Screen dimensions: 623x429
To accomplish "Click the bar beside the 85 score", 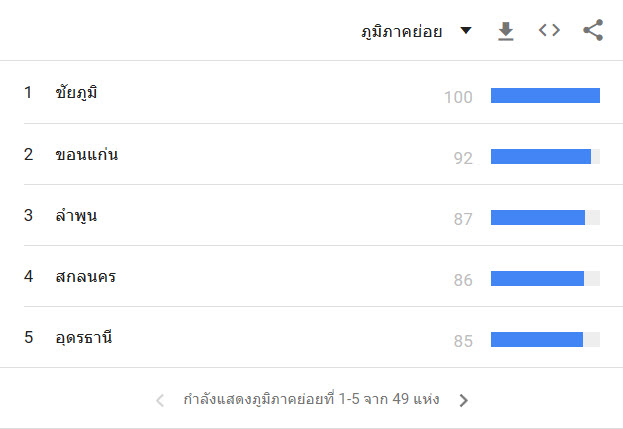I will (x=545, y=340).
